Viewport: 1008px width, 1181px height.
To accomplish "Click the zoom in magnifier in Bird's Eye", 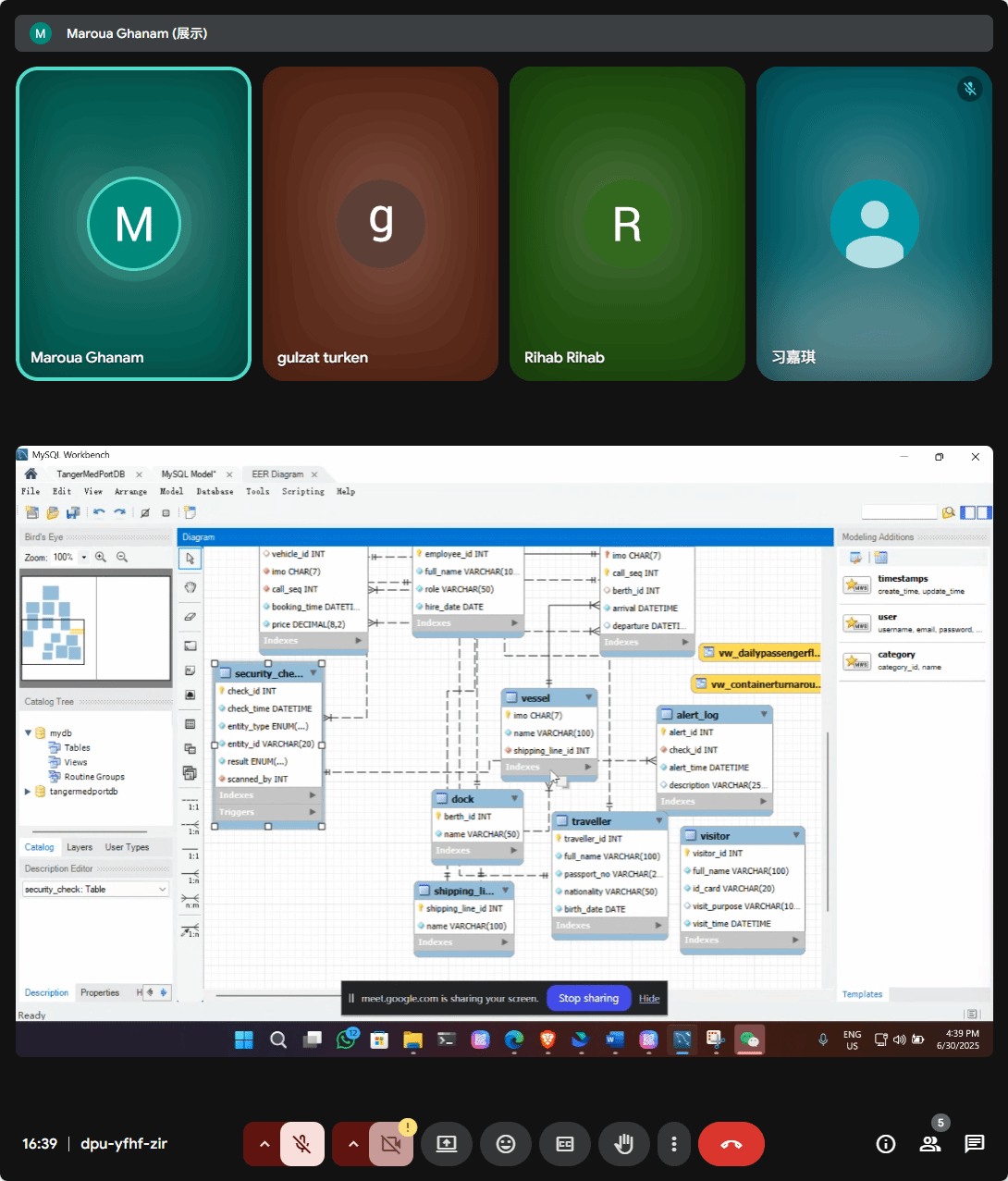I will pyautogui.click(x=101, y=558).
